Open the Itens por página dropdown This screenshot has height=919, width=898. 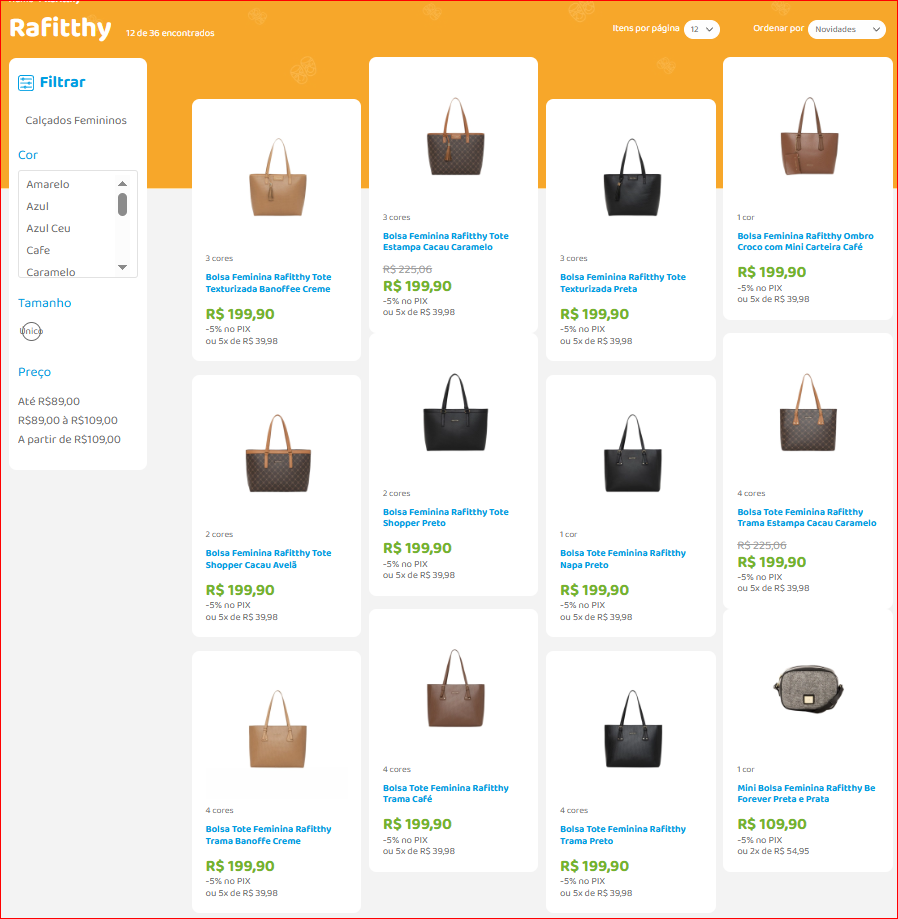tap(702, 30)
